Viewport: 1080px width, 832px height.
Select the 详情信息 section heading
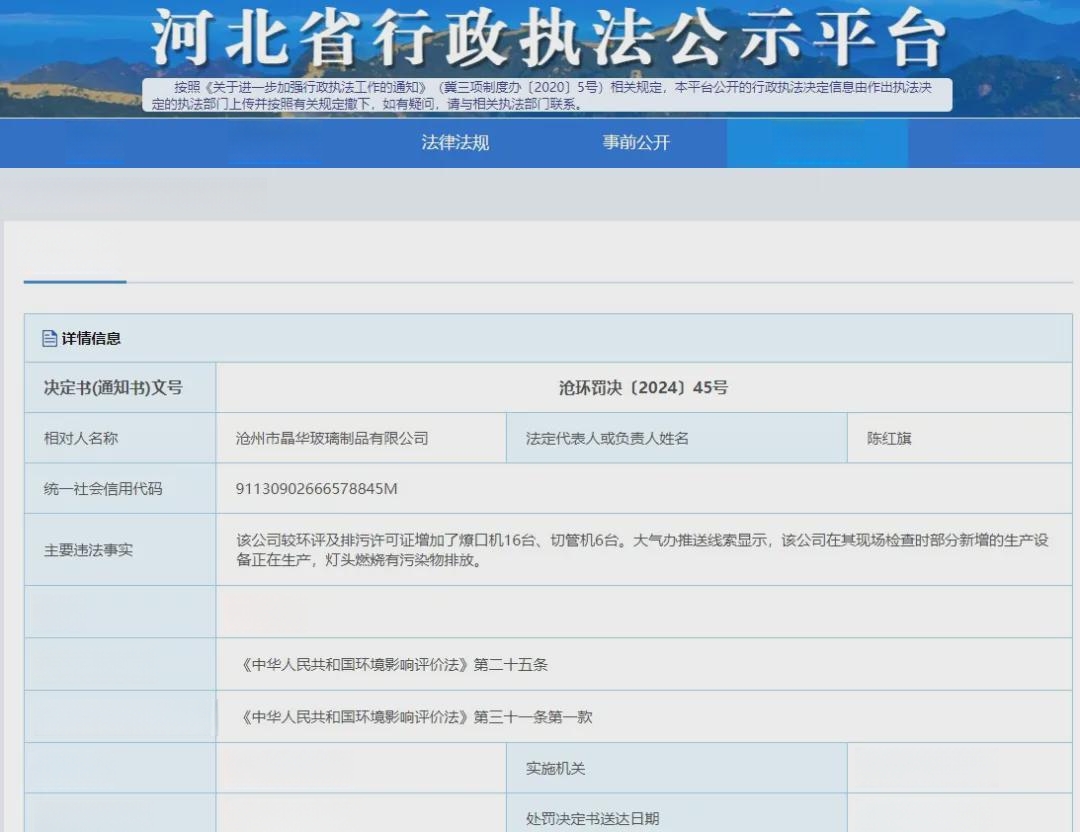[91, 338]
